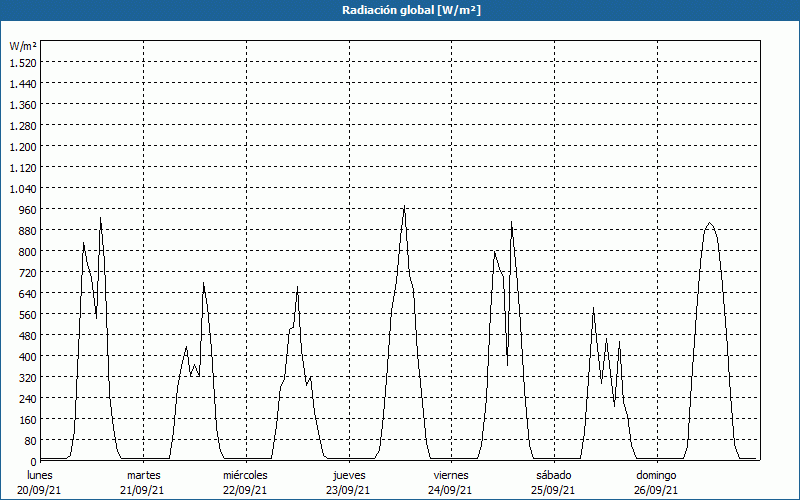800x500 pixels.
Task: Click the 640 y-axis value
Action: click(28, 293)
